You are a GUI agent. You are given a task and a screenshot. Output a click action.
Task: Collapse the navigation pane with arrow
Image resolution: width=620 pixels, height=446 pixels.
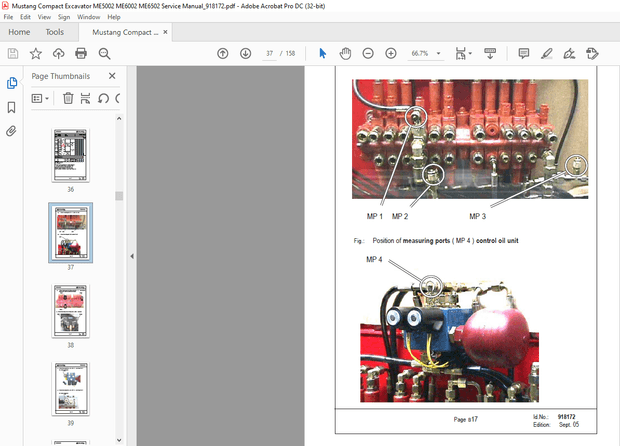132,256
